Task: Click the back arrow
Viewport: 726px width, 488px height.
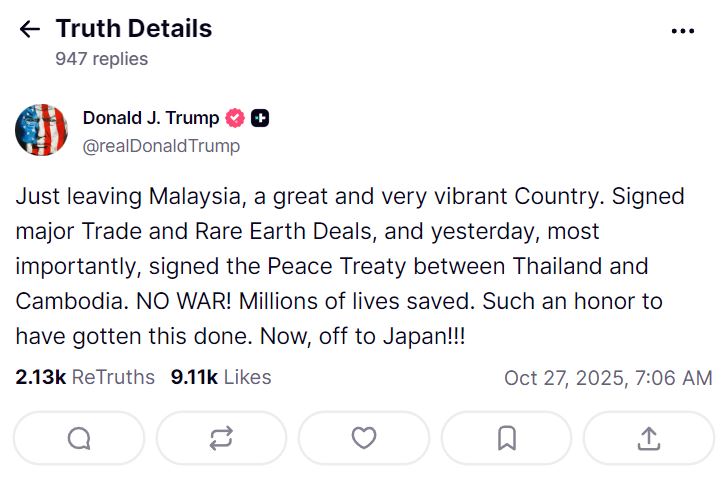Action: click(x=29, y=30)
